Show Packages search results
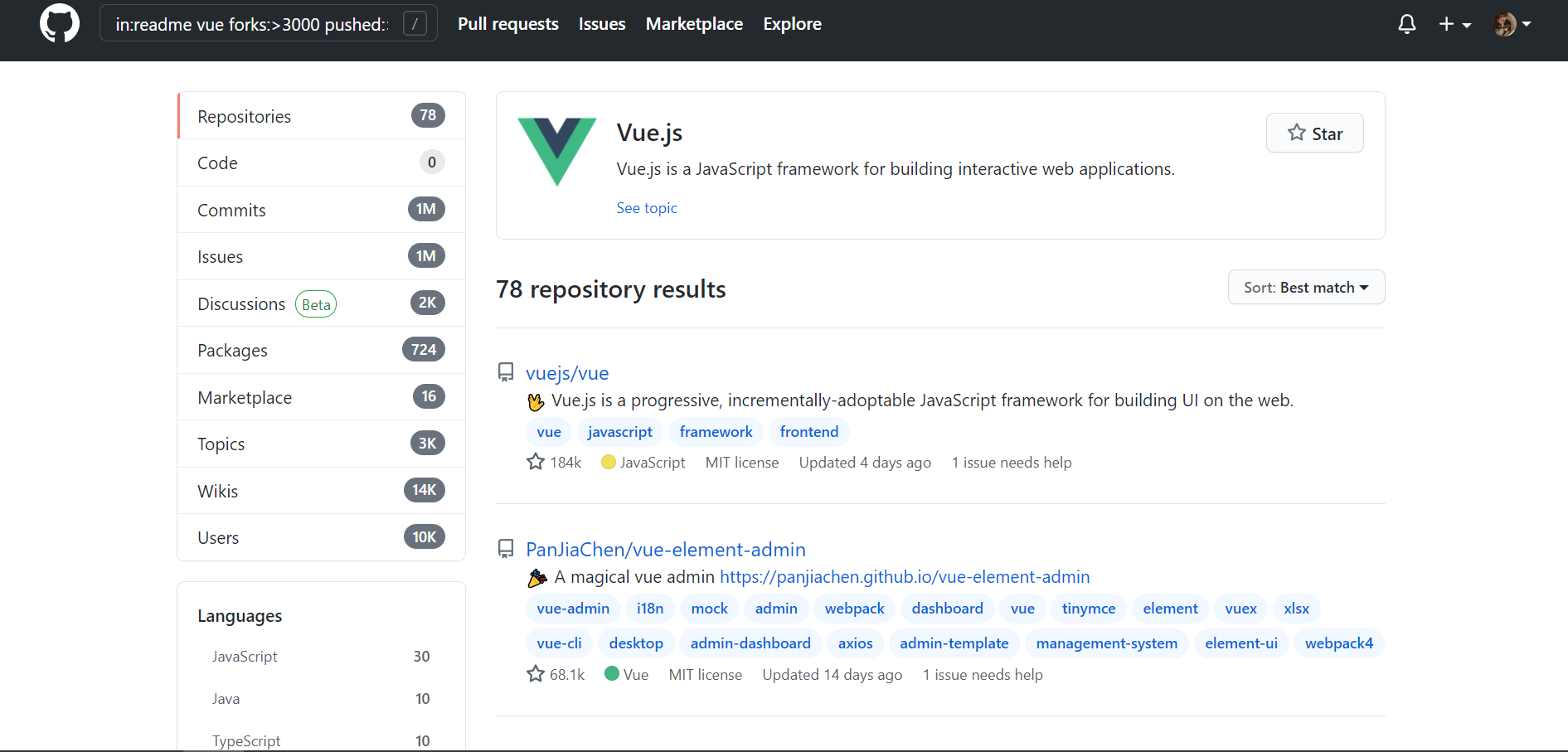Image resolution: width=1568 pixels, height=752 pixels. pyautogui.click(x=322, y=350)
